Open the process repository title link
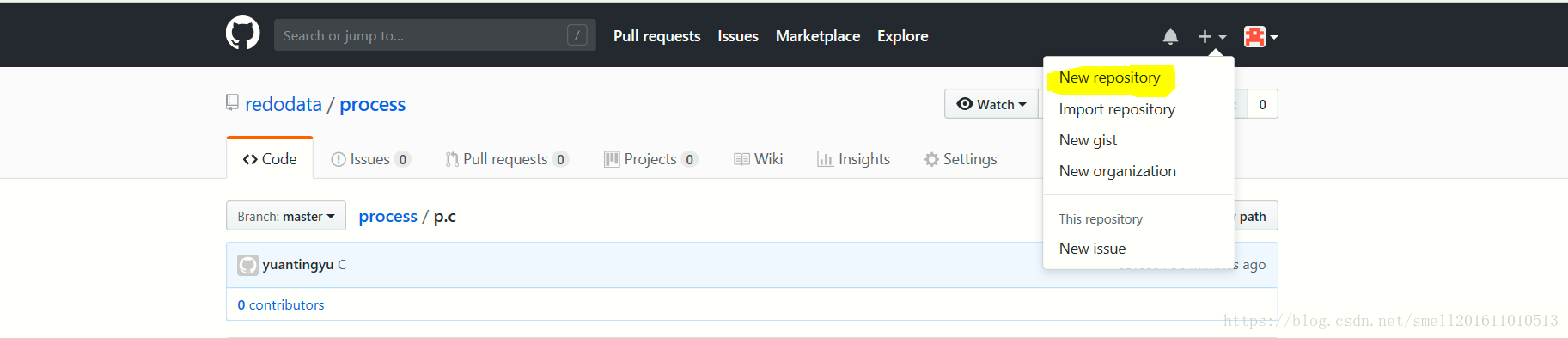This screenshot has width=1568, height=338. (372, 104)
